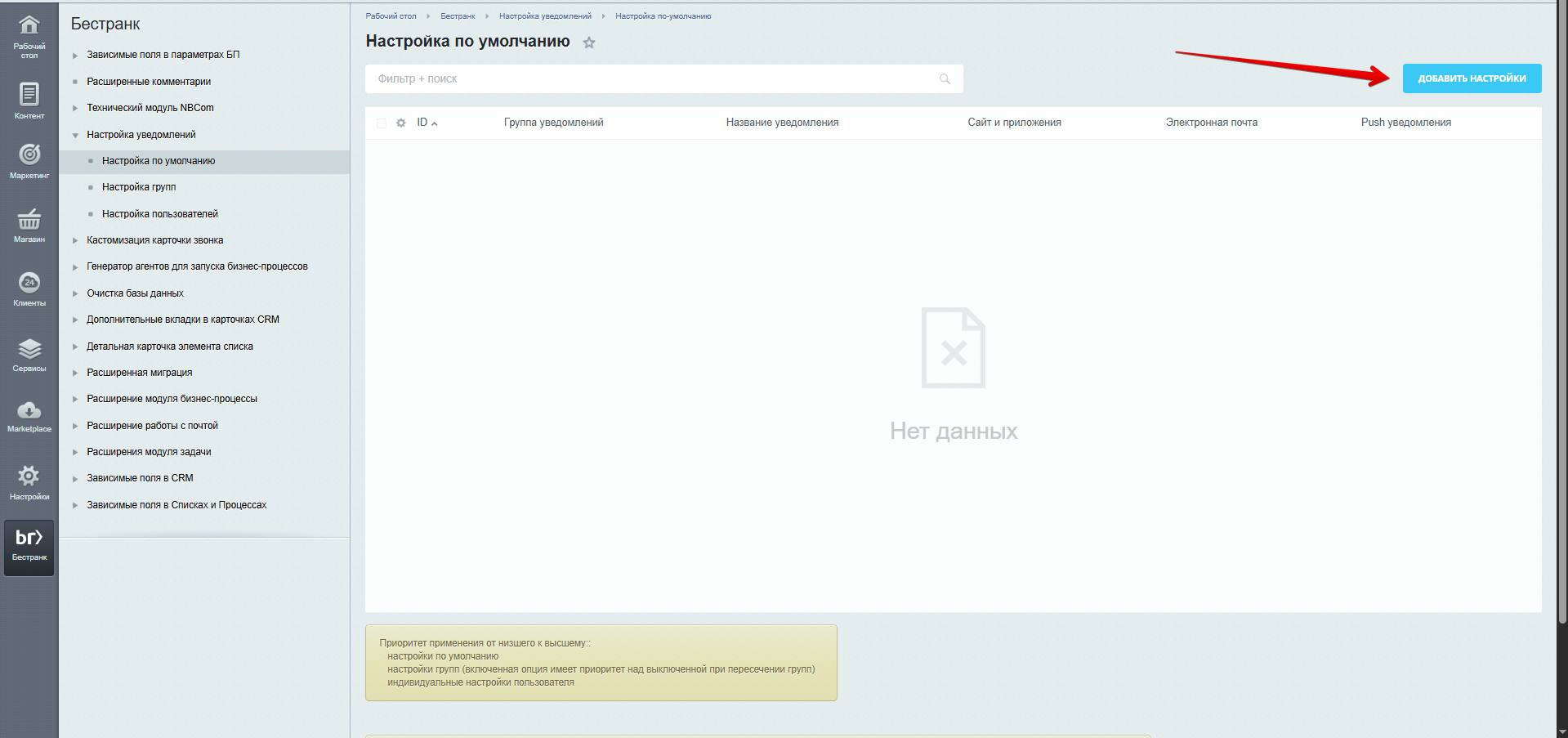Add page to favorites with star icon
Image resolution: width=1568 pixels, height=738 pixels.
[x=589, y=42]
